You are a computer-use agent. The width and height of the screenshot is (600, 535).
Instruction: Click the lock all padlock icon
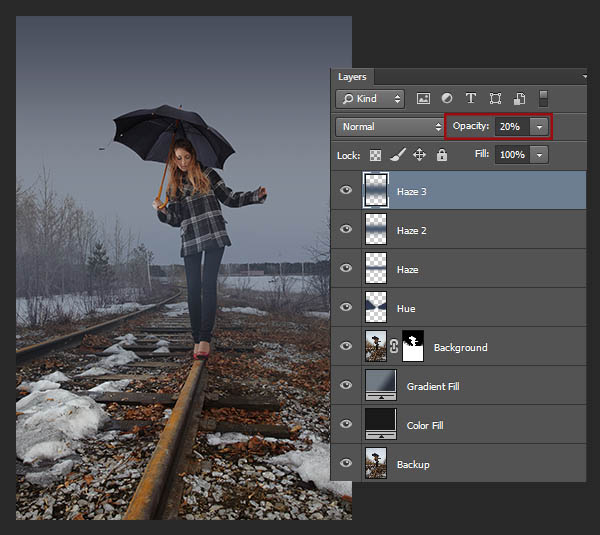[441, 155]
